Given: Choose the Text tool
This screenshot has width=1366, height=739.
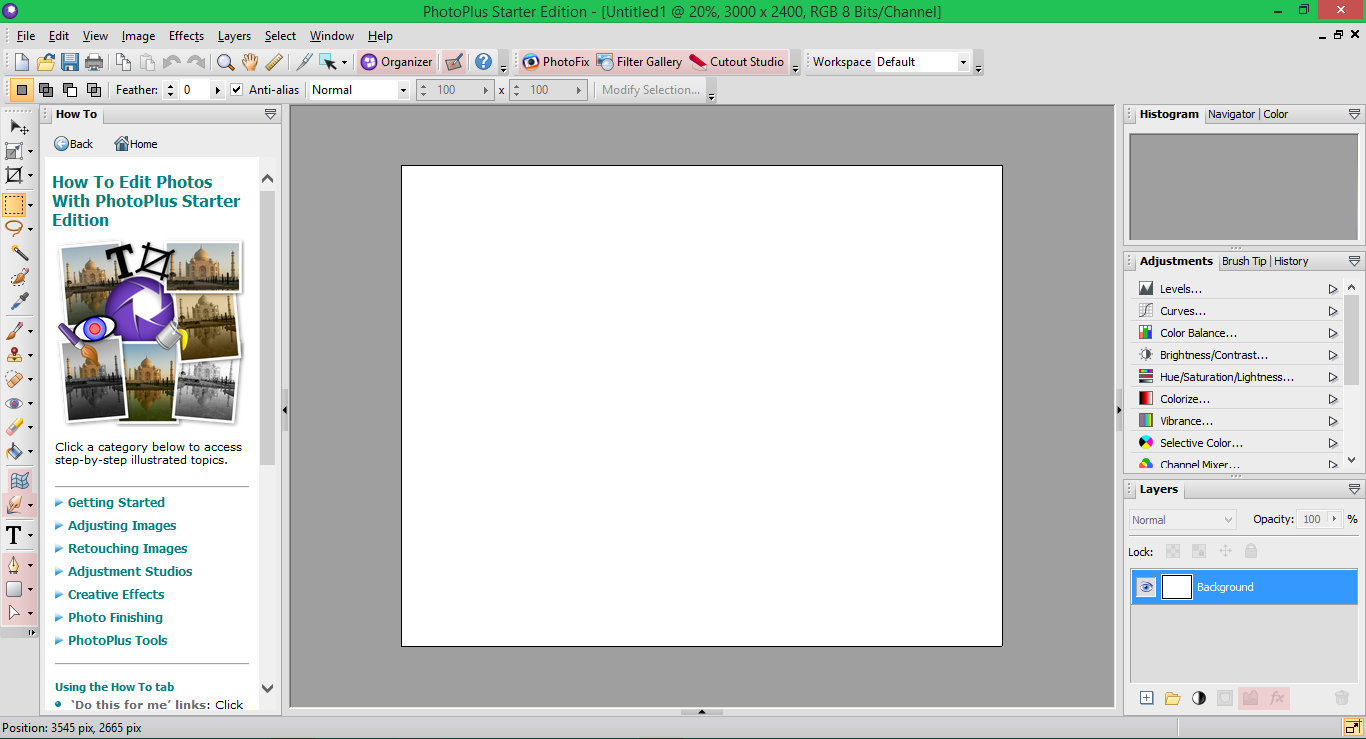Looking at the screenshot, I should 14,536.
